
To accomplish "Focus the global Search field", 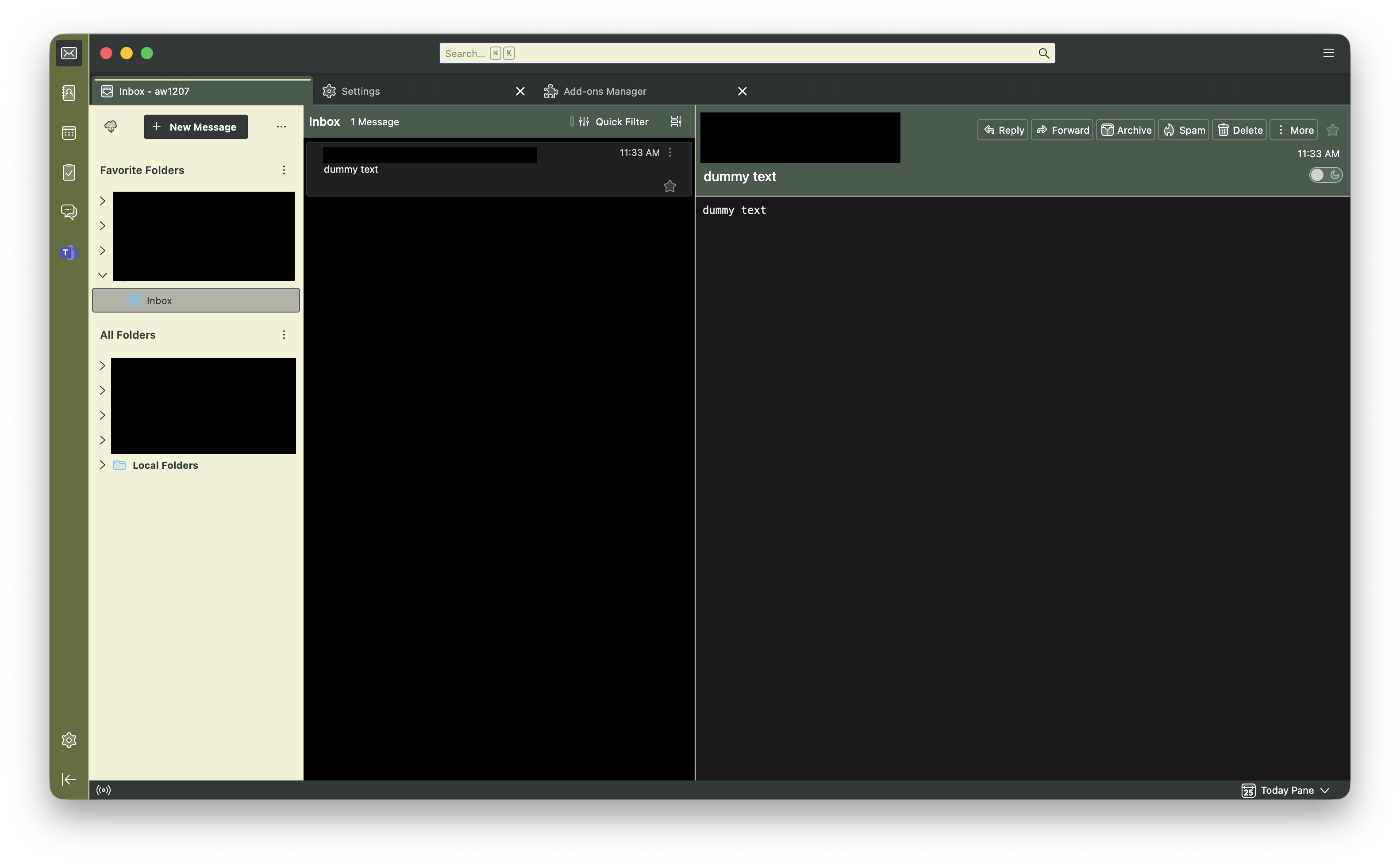I will pyautogui.click(x=746, y=53).
